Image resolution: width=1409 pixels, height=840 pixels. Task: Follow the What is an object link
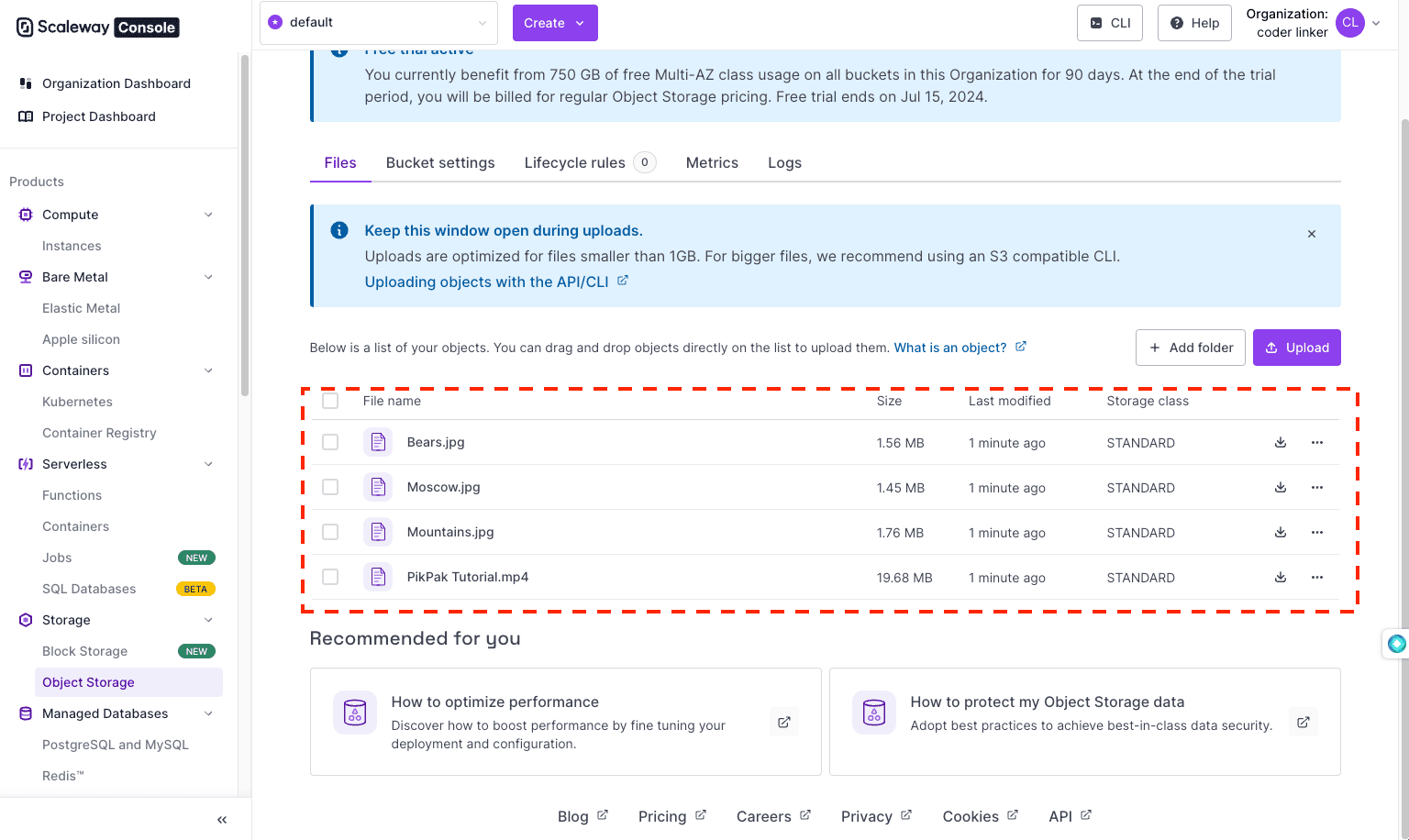pos(960,348)
